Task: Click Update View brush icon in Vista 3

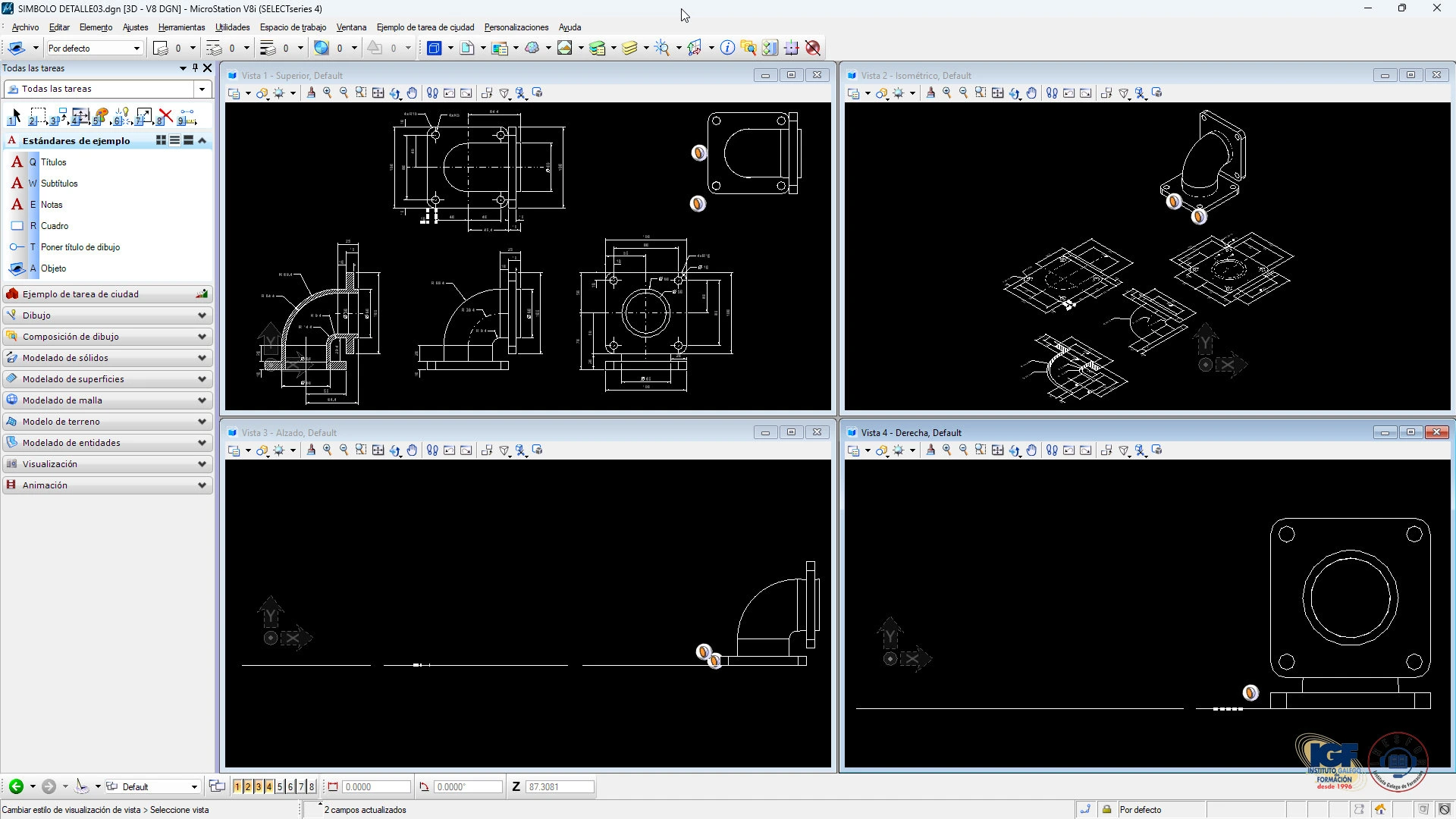Action: point(311,450)
